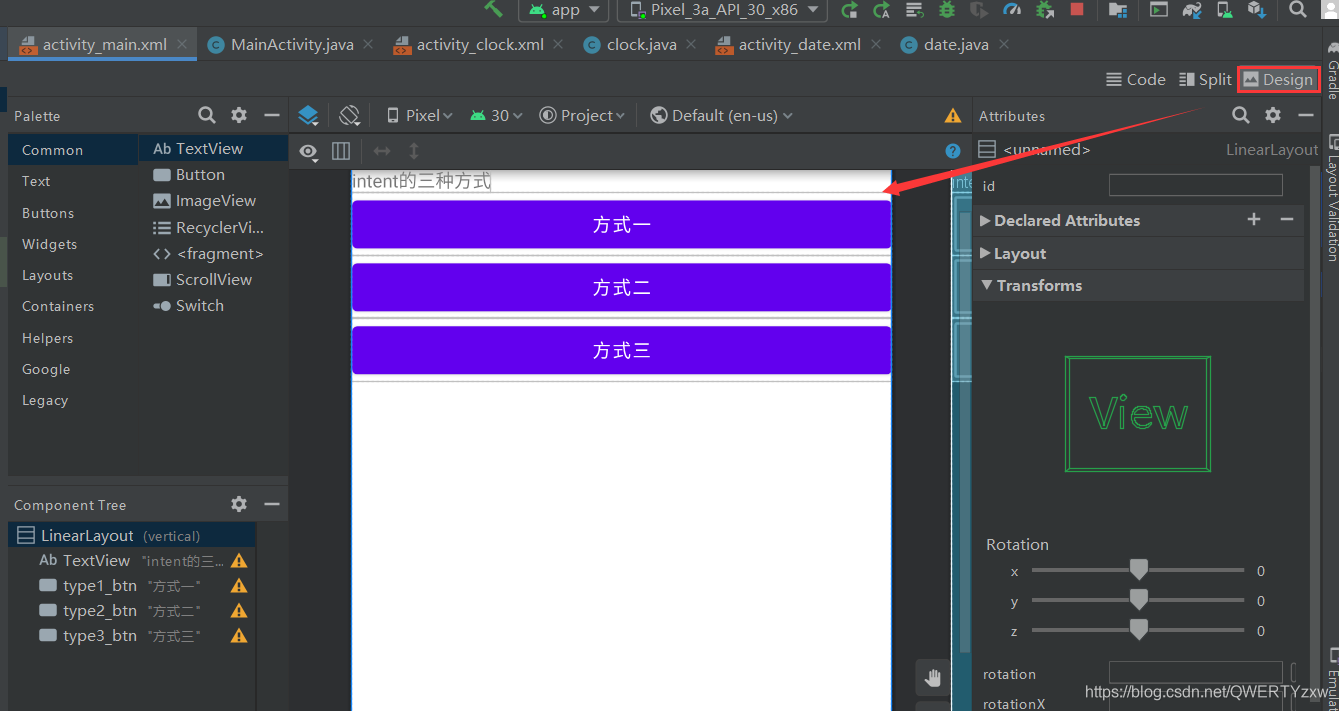Open the API version 30 dropdown
The width and height of the screenshot is (1339, 711).
click(496, 116)
